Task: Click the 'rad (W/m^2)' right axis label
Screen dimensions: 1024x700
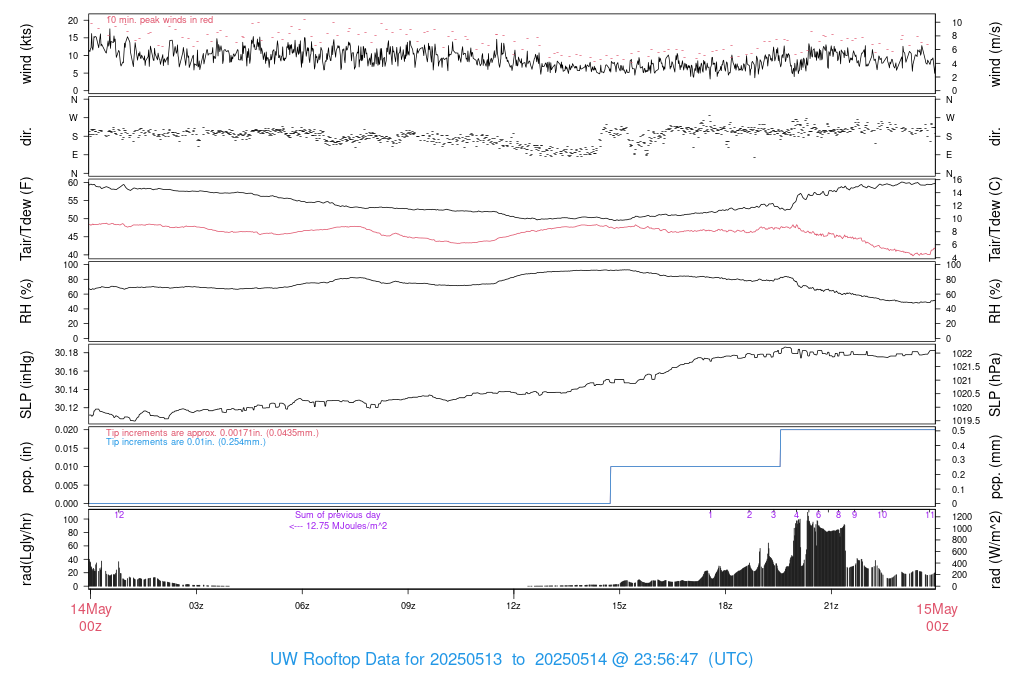Action: coord(995,549)
